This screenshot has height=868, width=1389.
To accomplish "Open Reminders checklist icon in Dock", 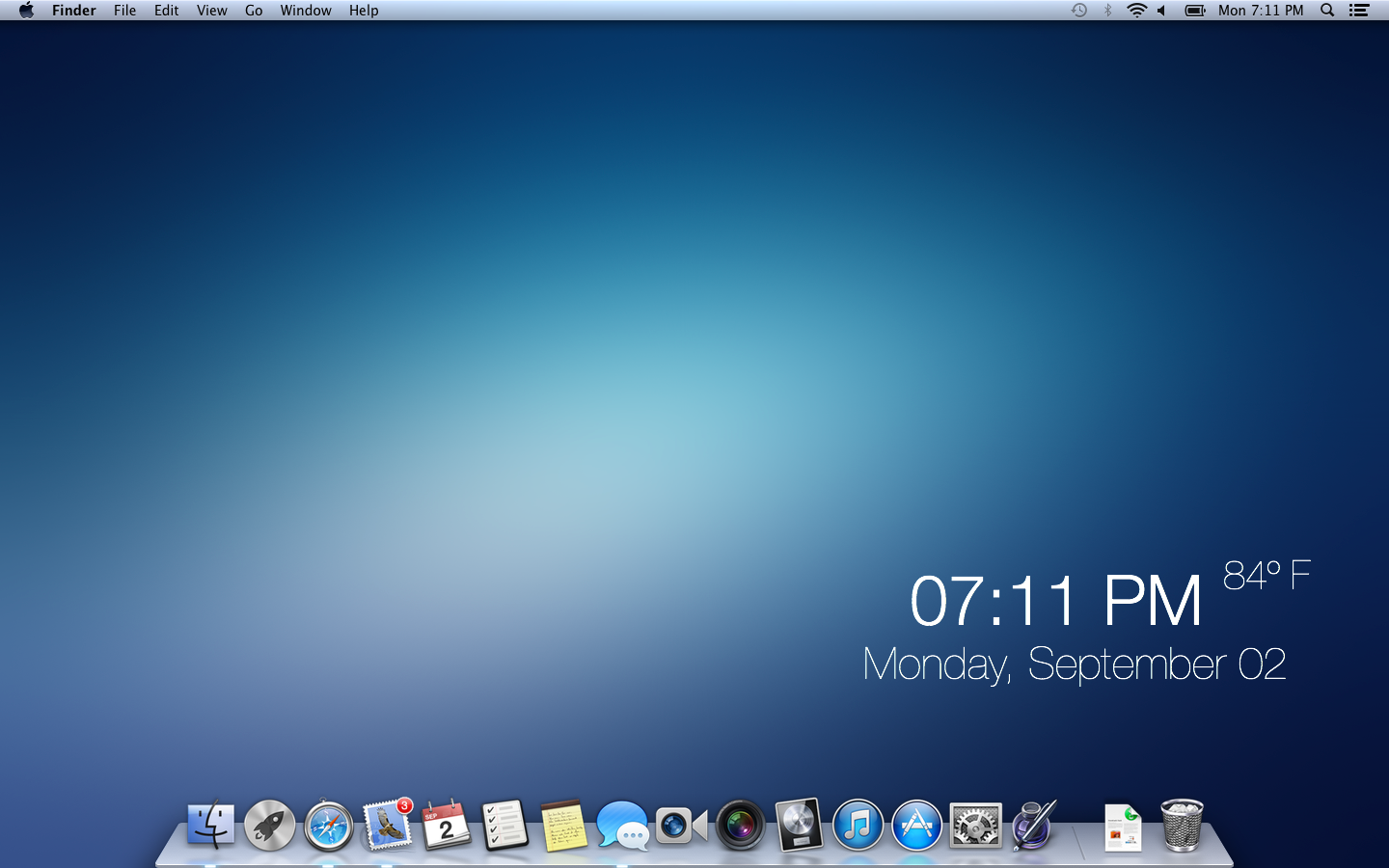I will [x=505, y=826].
